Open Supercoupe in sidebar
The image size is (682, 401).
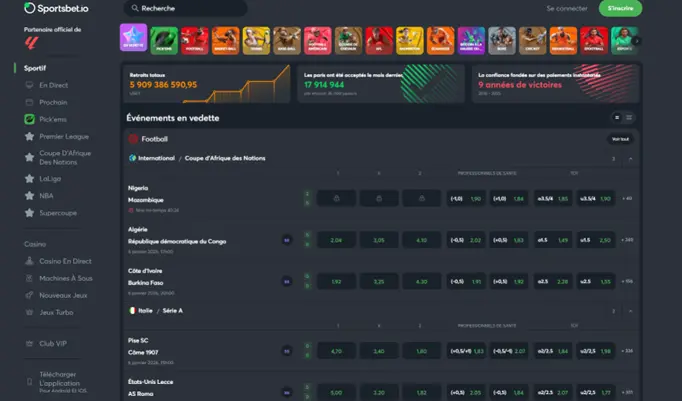point(58,213)
